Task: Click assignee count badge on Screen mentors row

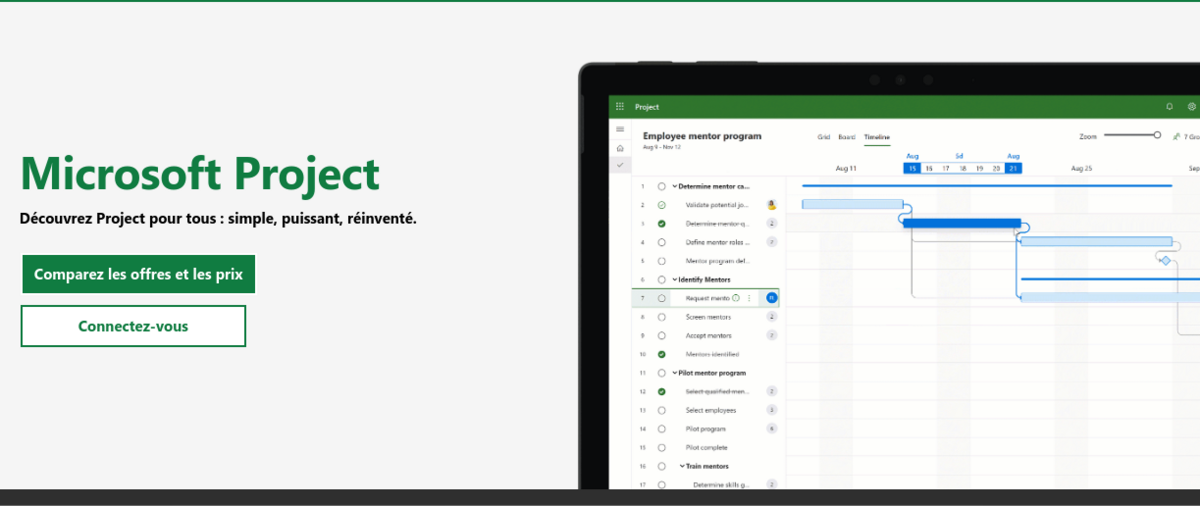Action: (x=772, y=317)
